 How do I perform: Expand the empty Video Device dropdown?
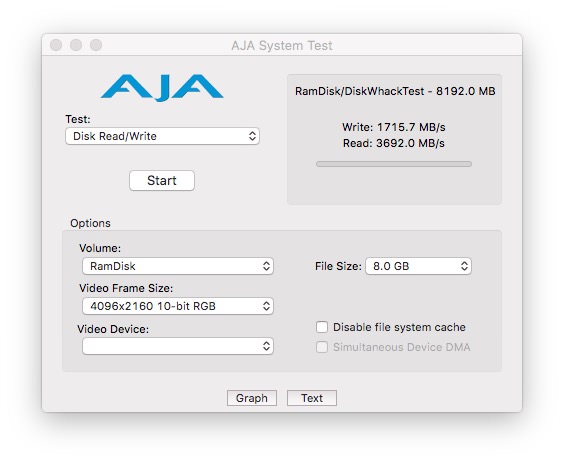(x=178, y=346)
